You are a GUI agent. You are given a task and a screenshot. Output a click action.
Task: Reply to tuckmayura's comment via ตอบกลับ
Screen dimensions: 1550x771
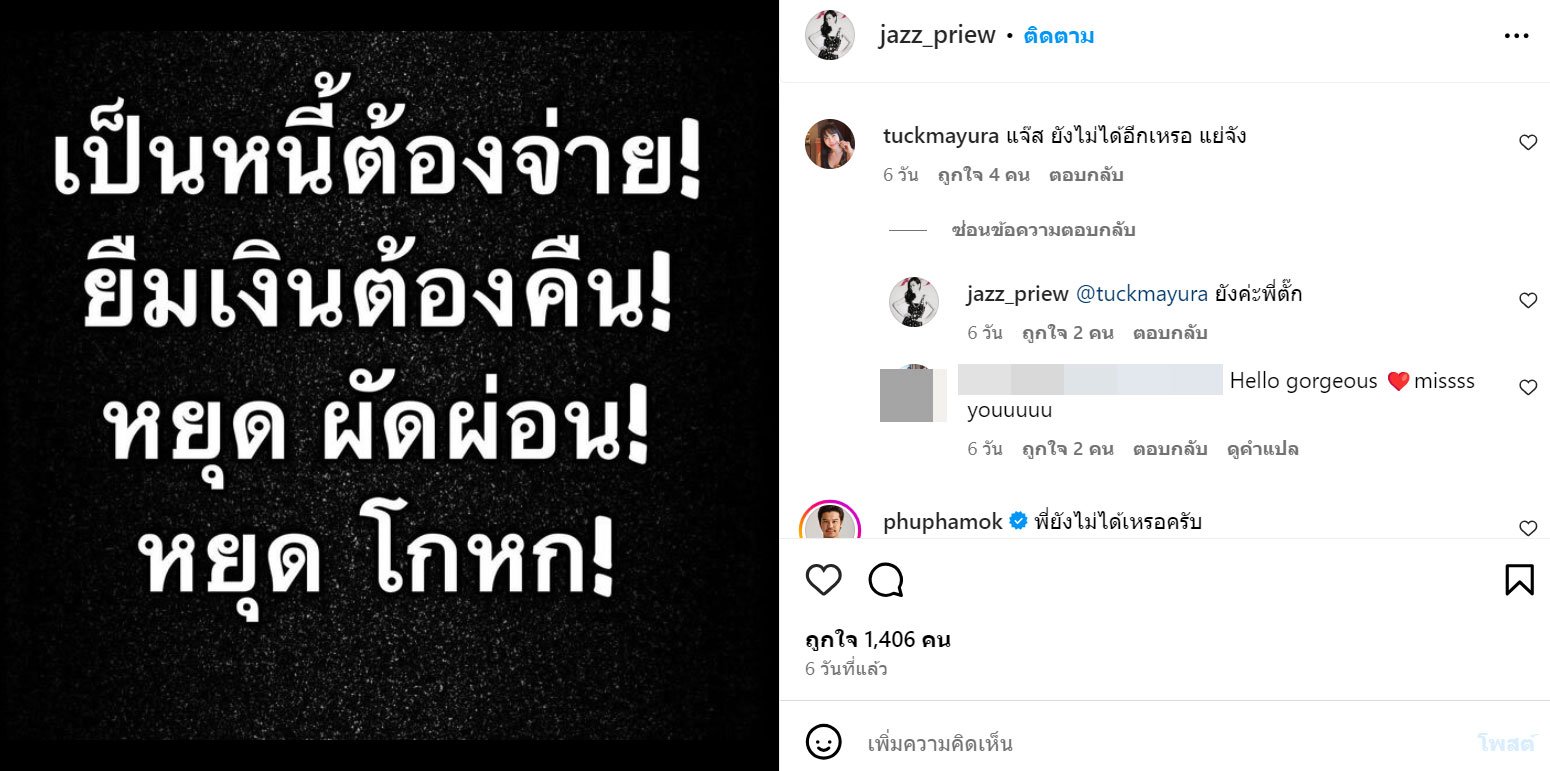[1086, 175]
